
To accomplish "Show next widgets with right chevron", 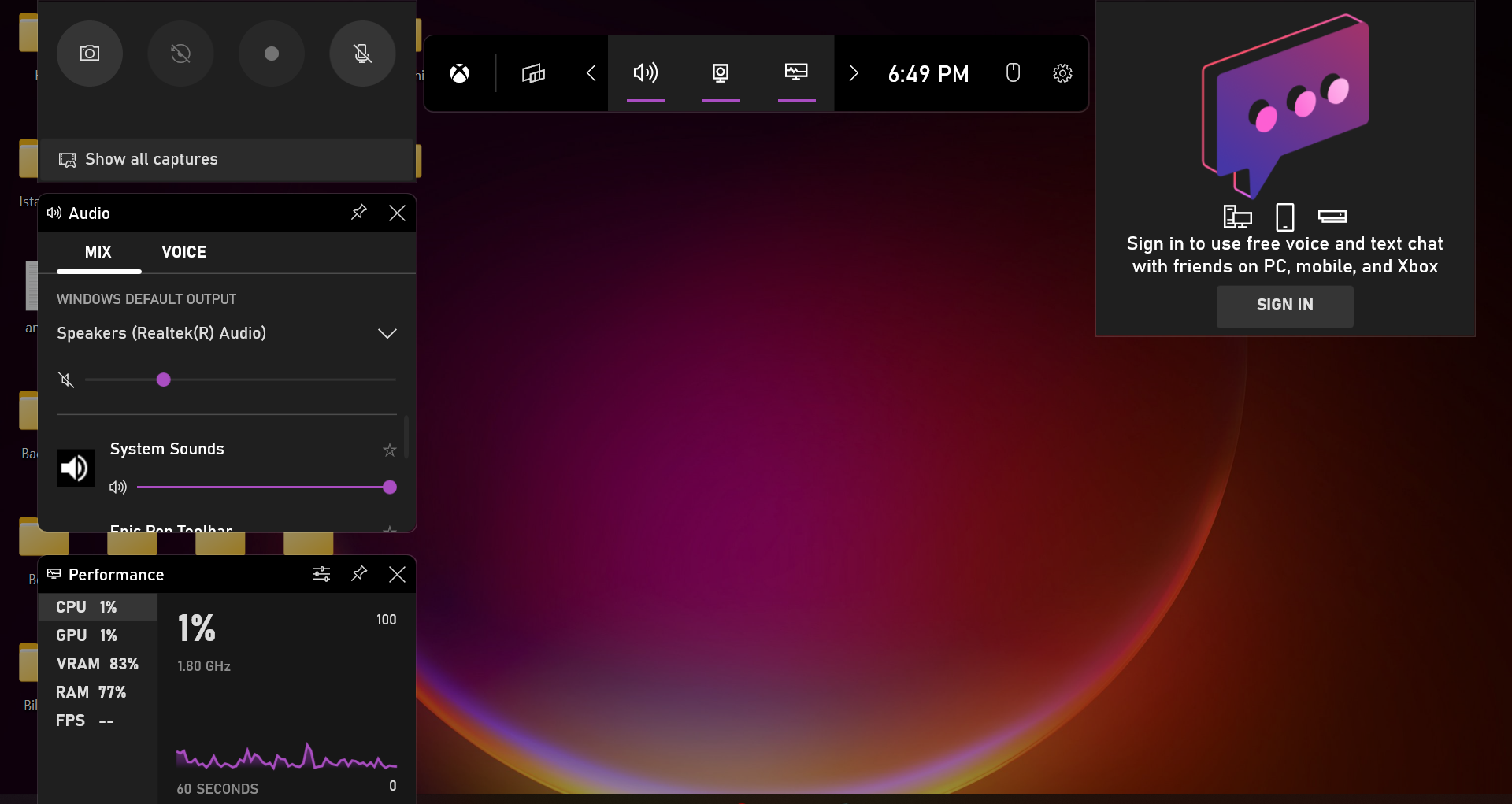I will (853, 73).
